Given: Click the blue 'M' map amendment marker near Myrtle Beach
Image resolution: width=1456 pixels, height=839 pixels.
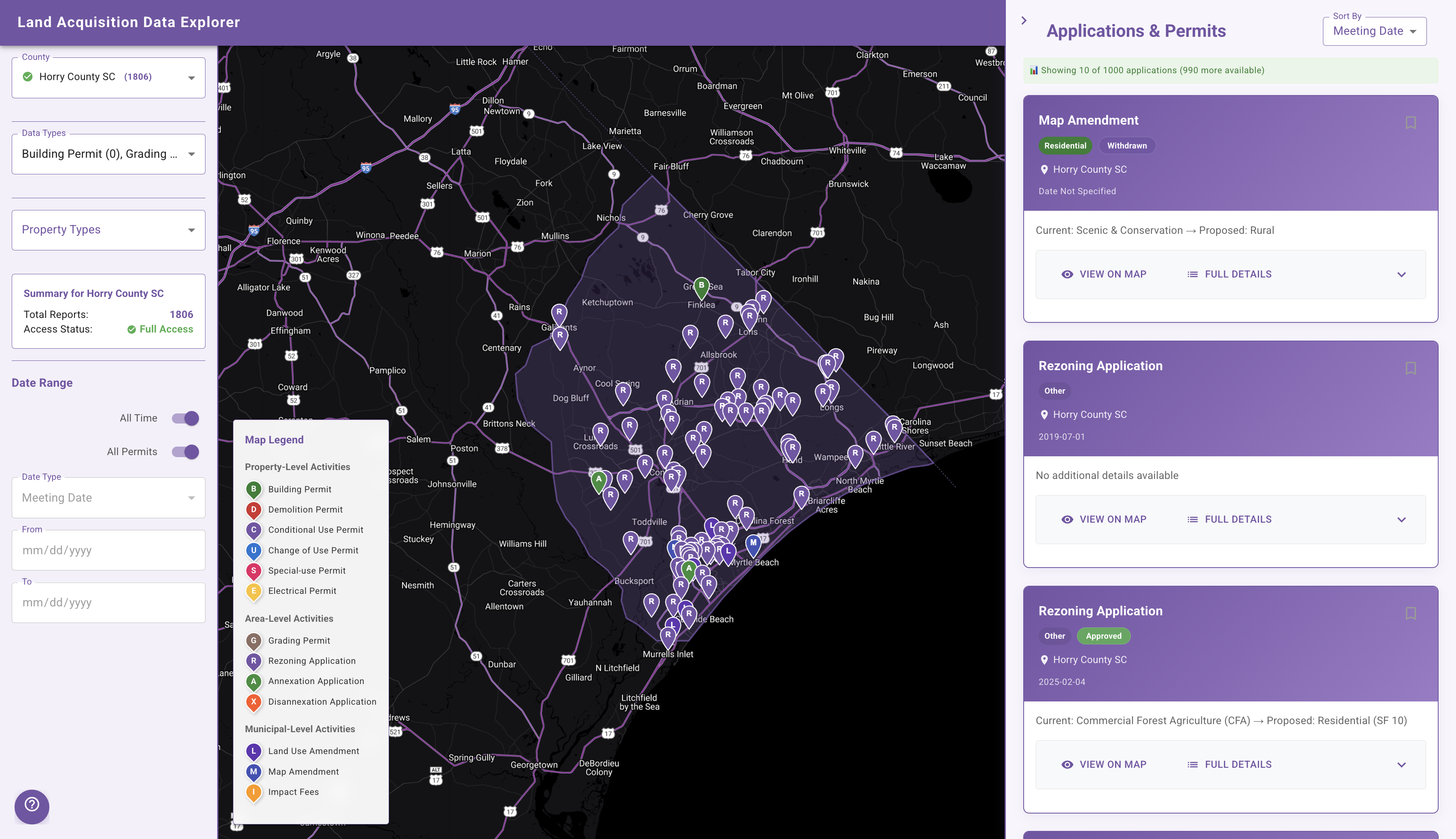Looking at the screenshot, I should tap(753, 542).
